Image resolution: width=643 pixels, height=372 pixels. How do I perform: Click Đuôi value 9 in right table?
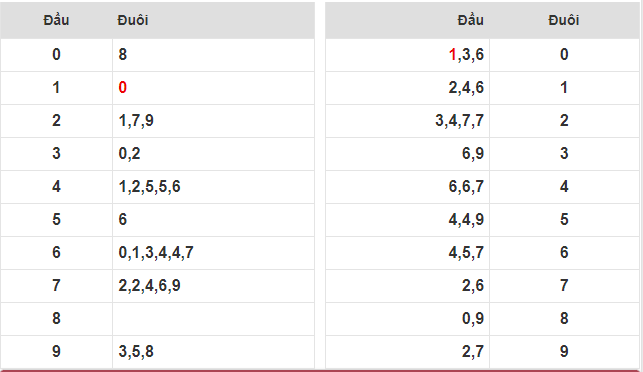(564, 351)
